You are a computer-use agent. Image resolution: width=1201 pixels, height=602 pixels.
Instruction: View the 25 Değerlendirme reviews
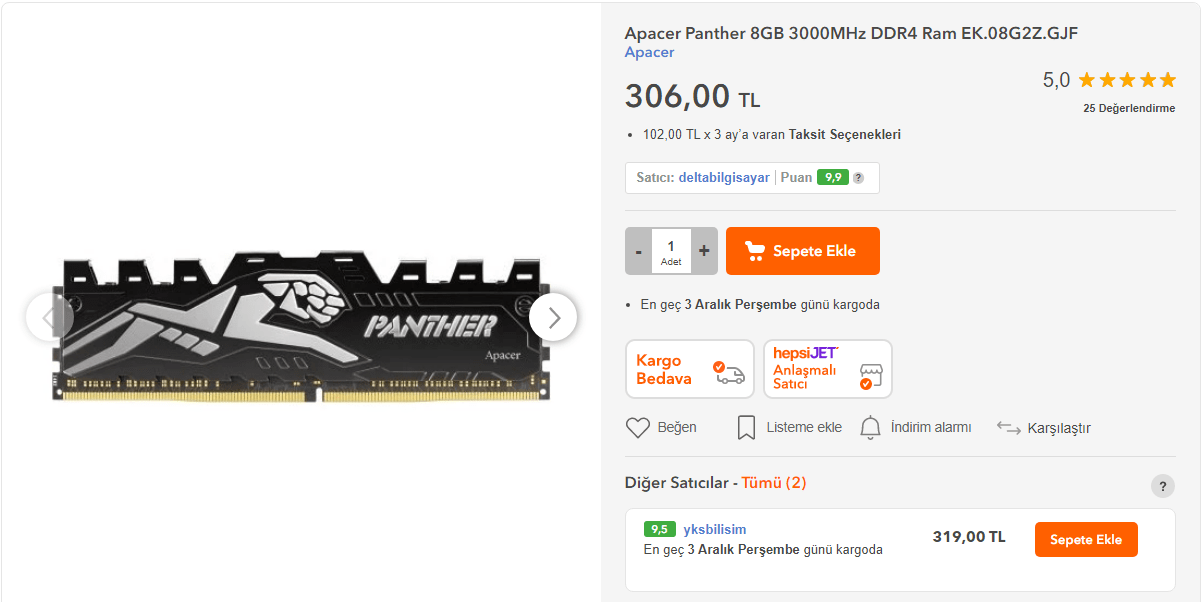point(1129,108)
